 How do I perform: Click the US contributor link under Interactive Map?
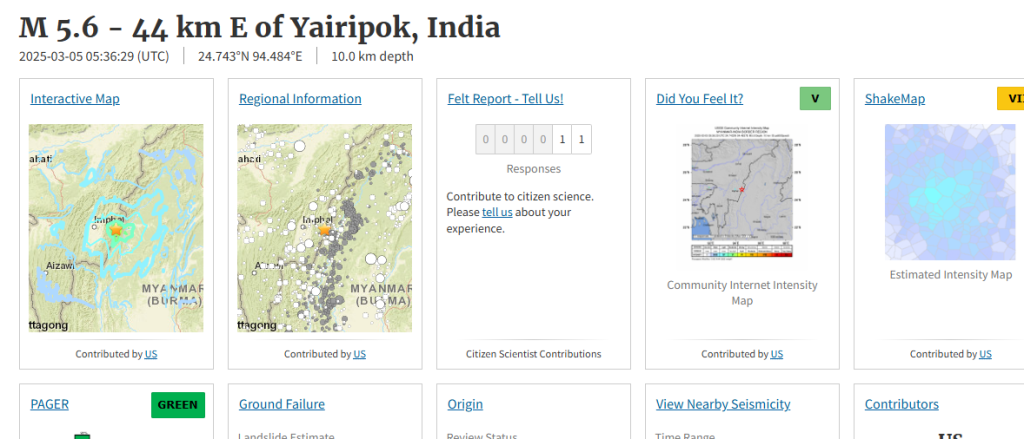pos(151,354)
